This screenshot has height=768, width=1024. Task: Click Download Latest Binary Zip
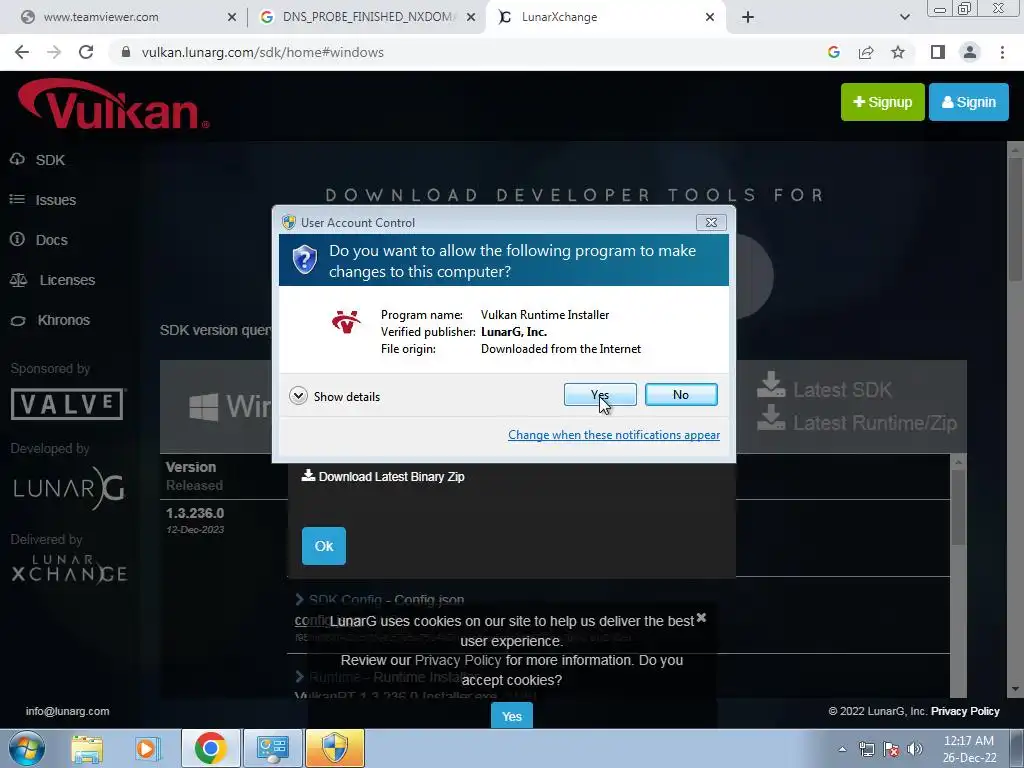click(383, 477)
